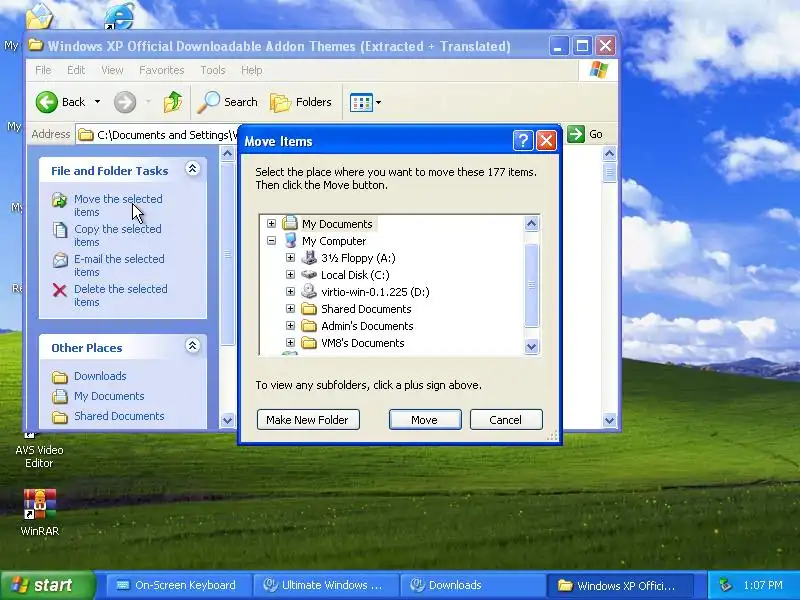Open the File menu
800x600 pixels.
pos(43,70)
